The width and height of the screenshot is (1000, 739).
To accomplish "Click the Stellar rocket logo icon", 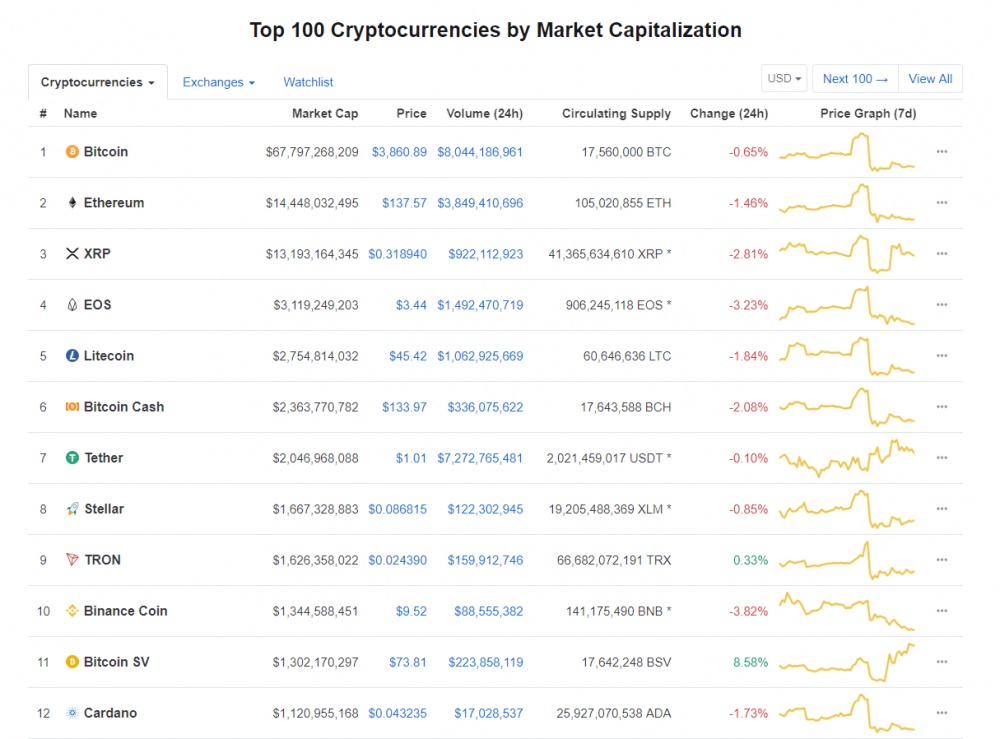I will (x=72, y=509).
